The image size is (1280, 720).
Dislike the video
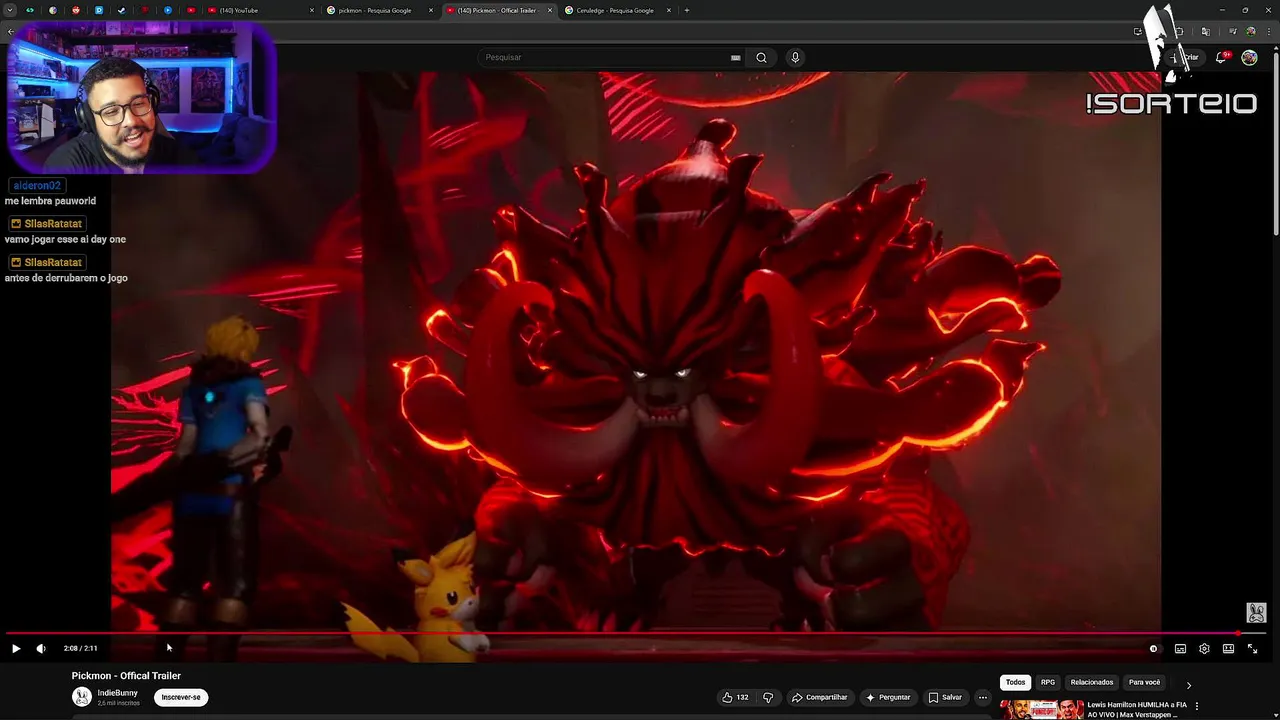coord(768,697)
